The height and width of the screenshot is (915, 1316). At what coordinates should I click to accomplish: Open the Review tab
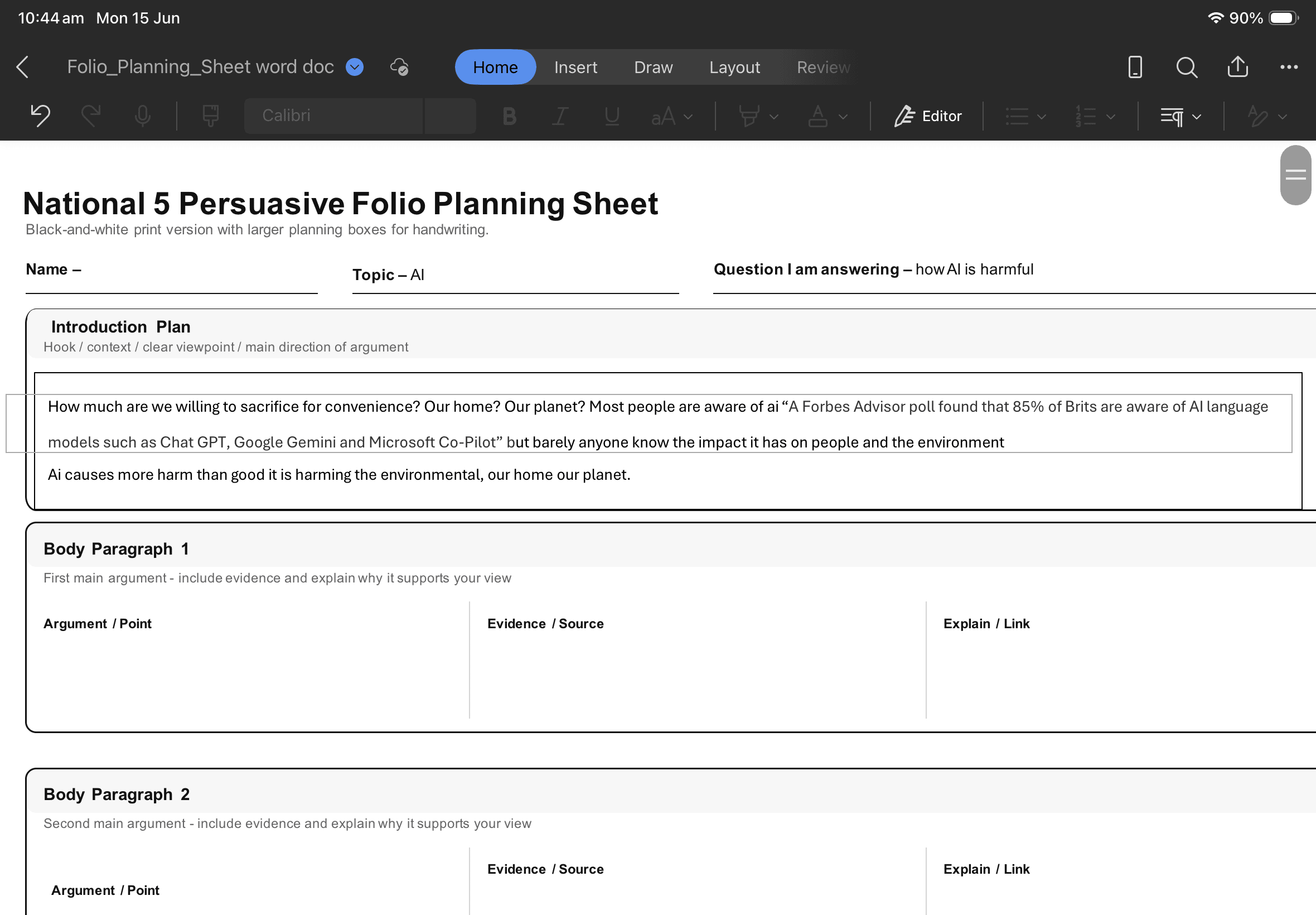[x=823, y=67]
